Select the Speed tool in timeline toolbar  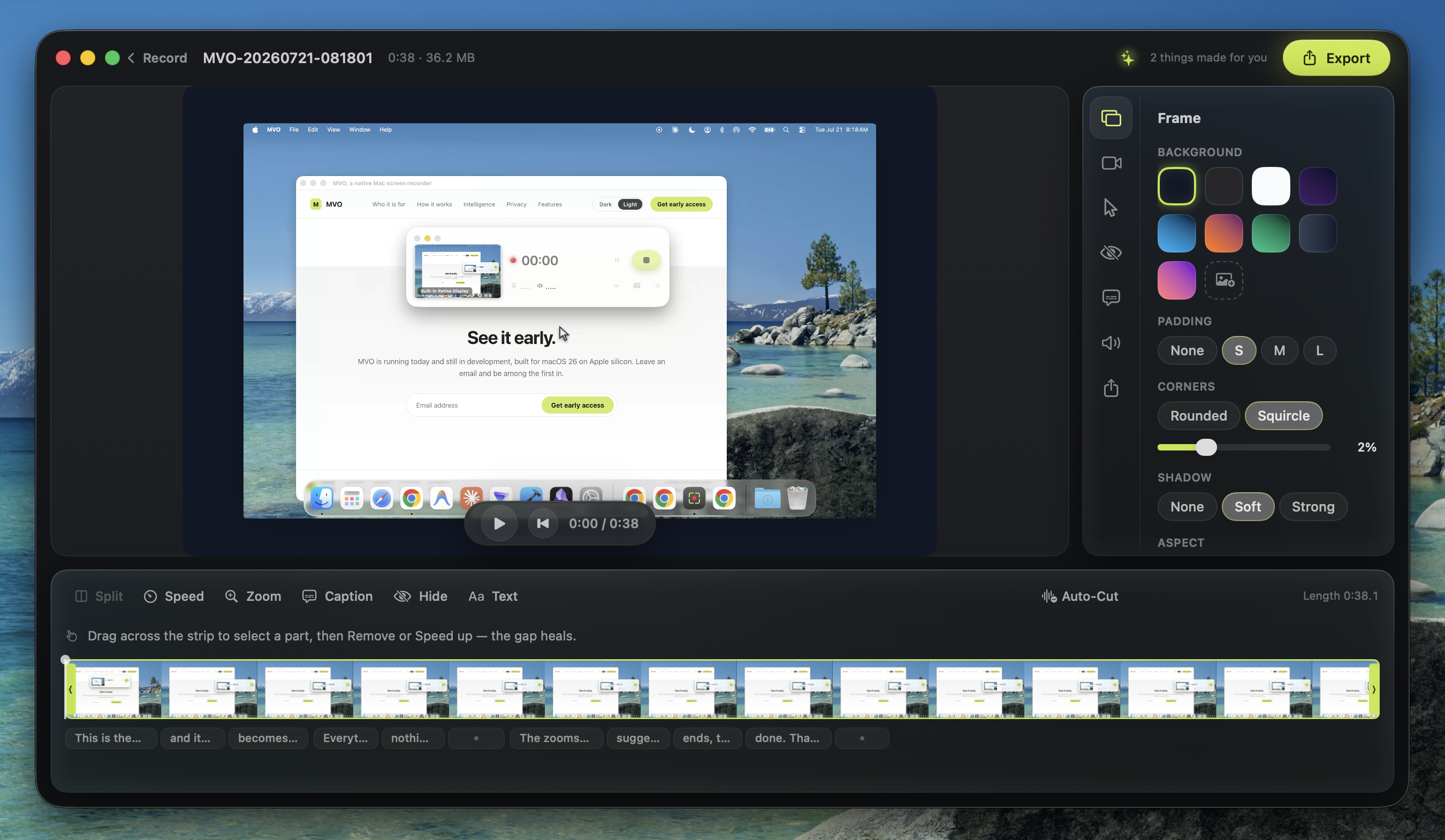click(x=174, y=597)
